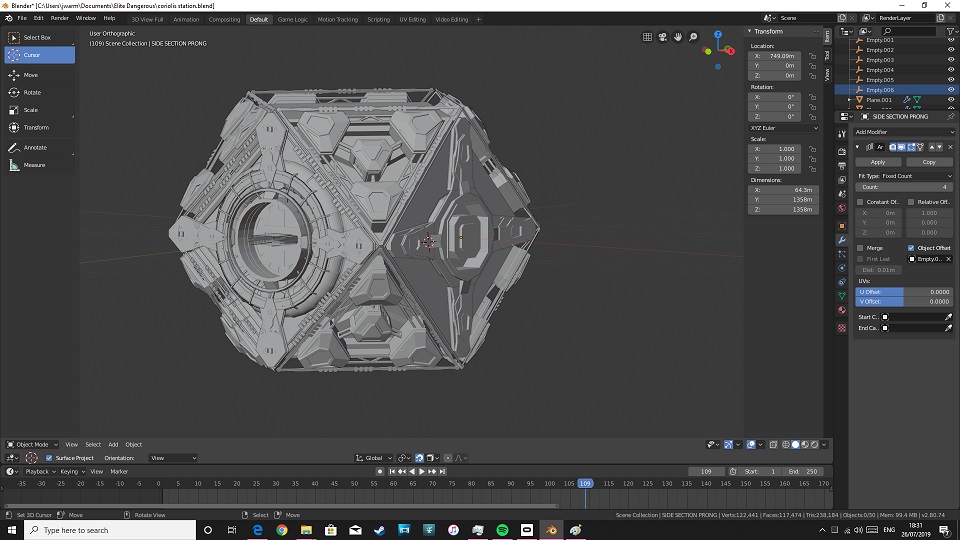
Task: Open the World properties tab
Action: pyautogui.click(x=842, y=208)
